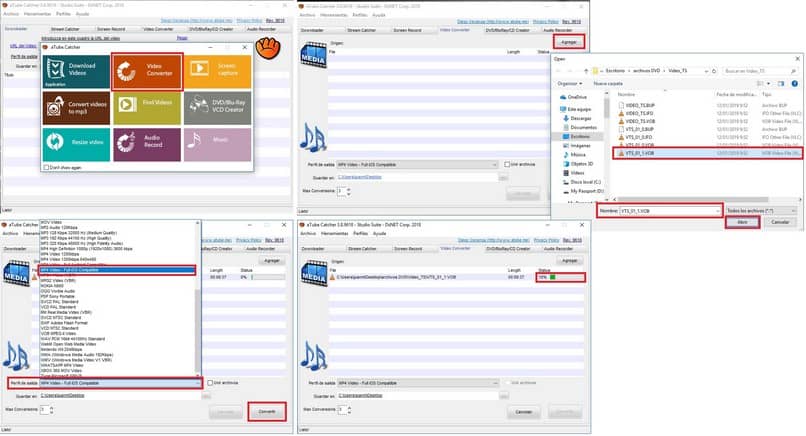Select Escritorio in Open dialog sidebar

(576, 137)
